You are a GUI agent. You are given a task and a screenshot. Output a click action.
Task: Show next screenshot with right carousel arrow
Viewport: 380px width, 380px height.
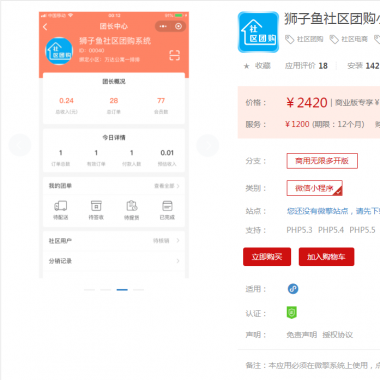click(208, 145)
